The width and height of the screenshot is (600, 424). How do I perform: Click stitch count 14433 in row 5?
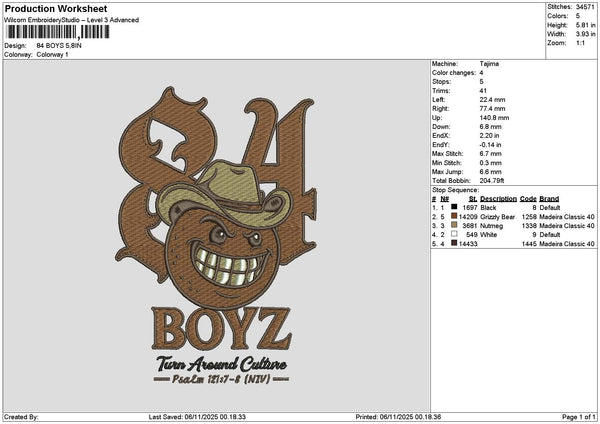coord(468,244)
